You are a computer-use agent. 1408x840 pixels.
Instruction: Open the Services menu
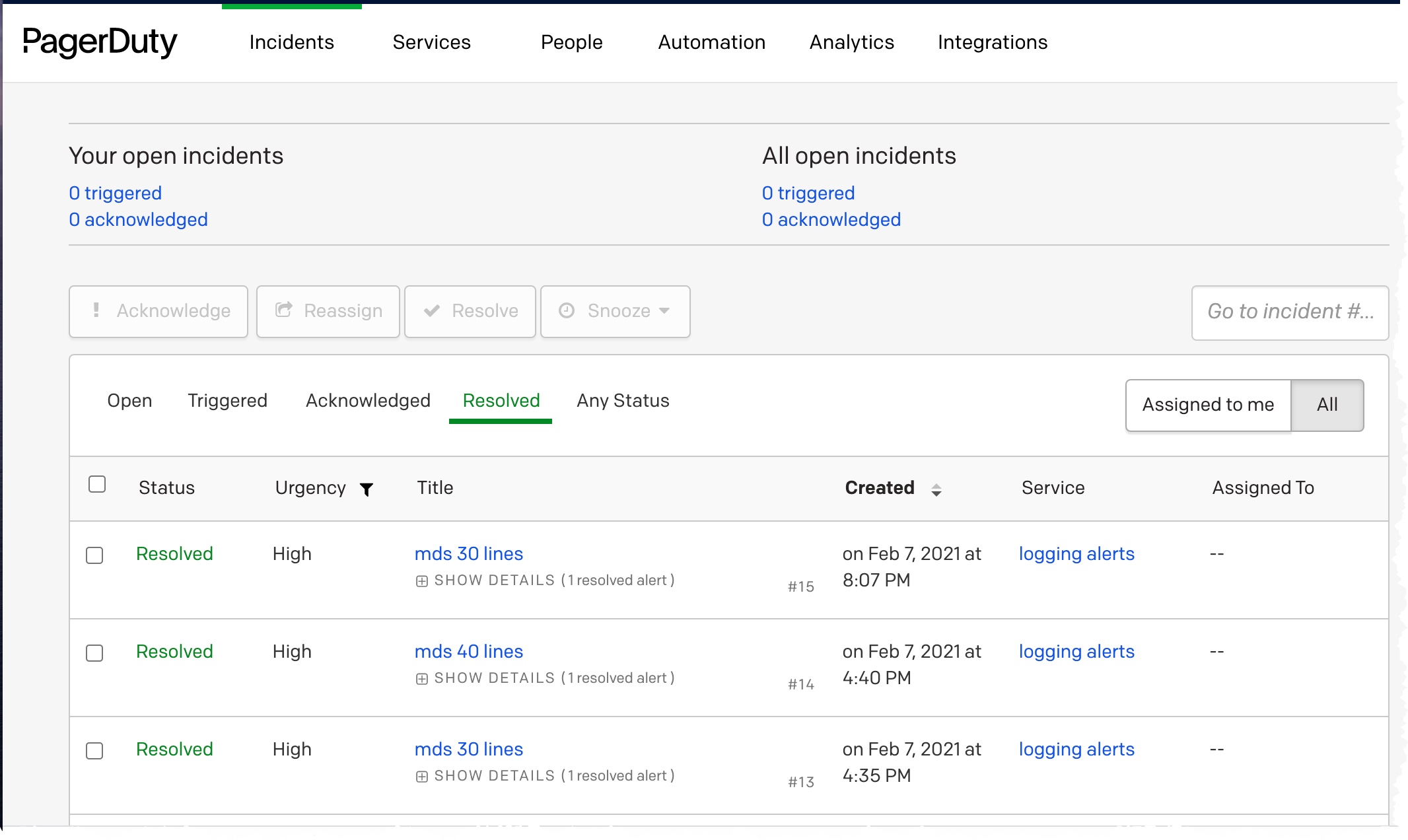pos(431,42)
